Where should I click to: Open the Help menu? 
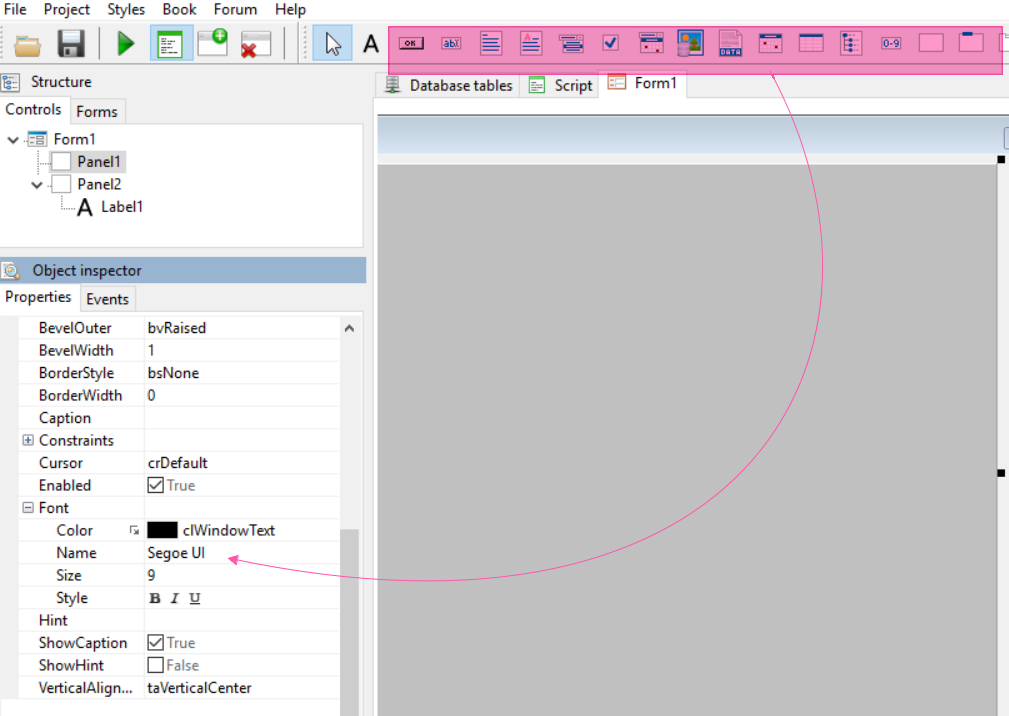coord(290,10)
